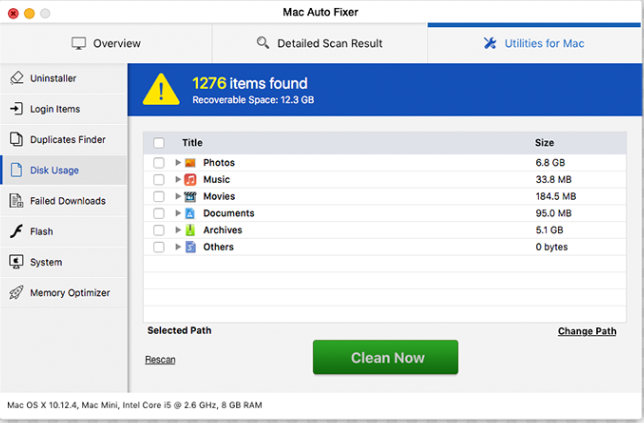The width and height of the screenshot is (644, 423).
Task: Click the Others file icon
Action: click(190, 247)
